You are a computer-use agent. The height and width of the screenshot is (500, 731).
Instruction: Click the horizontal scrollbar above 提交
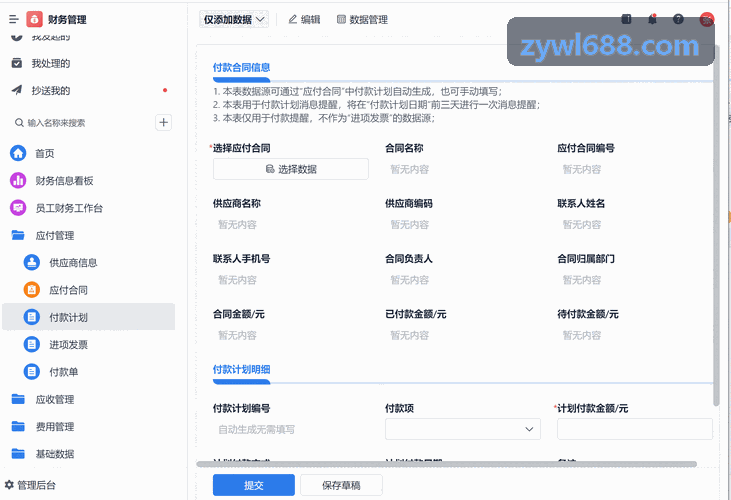tap(447, 464)
